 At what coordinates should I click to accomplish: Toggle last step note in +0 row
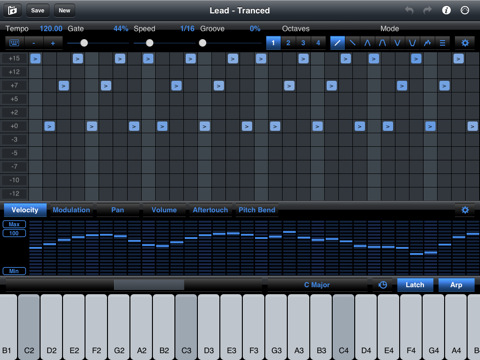point(473,126)
